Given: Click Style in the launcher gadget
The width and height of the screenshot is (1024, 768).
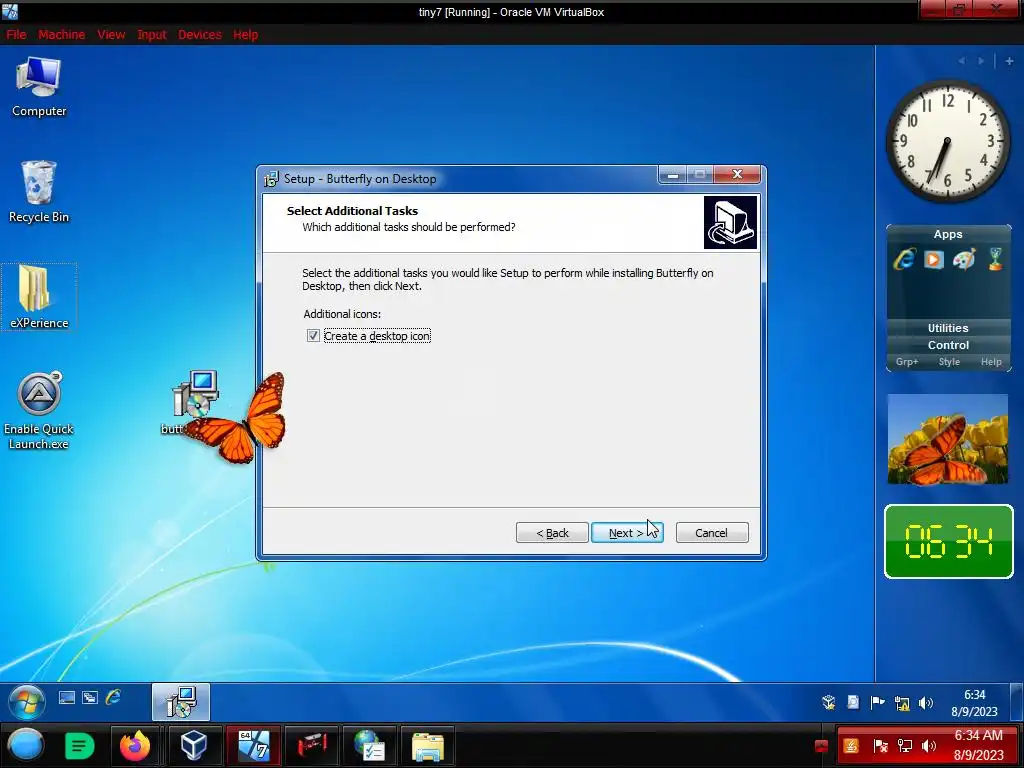Looking at the screenshot, I should tap(950, 362).
